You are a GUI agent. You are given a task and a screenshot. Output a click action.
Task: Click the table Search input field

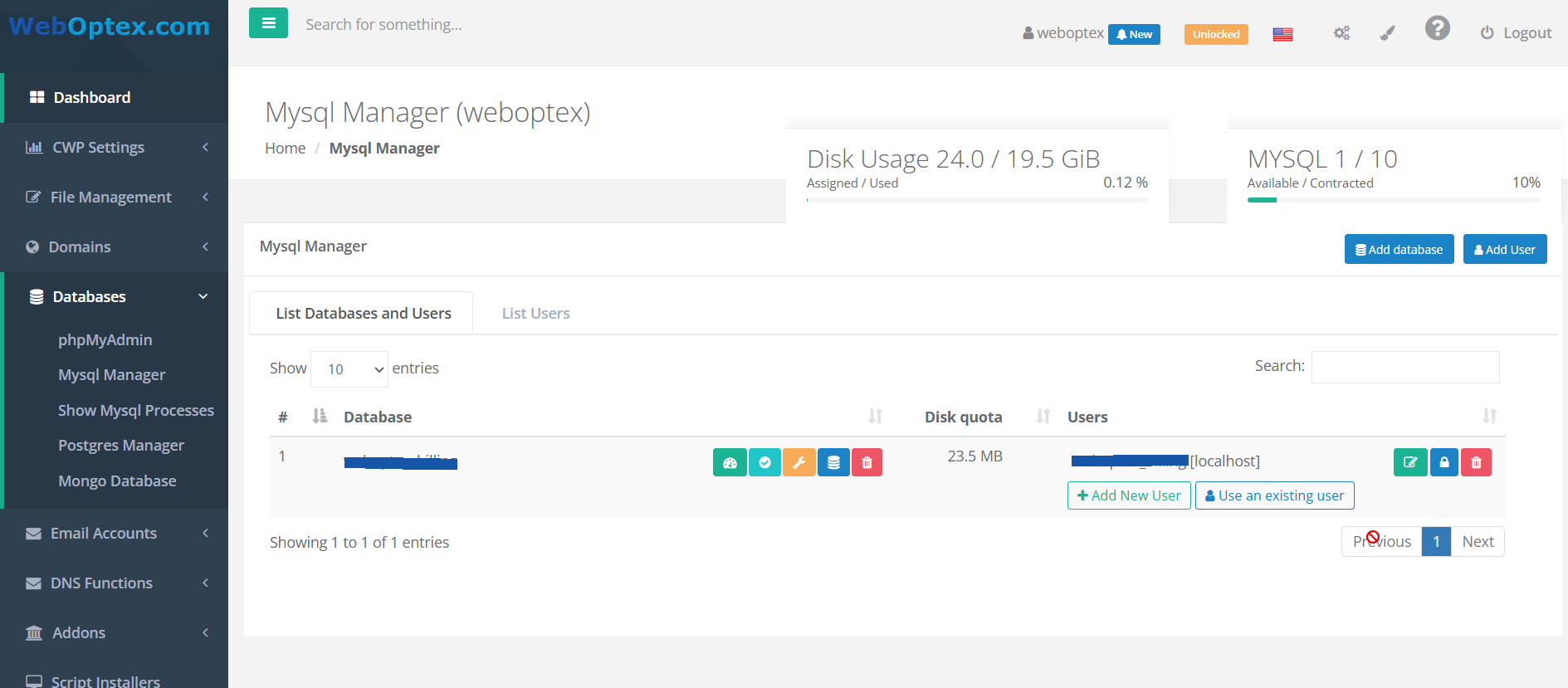[1404, 367]
